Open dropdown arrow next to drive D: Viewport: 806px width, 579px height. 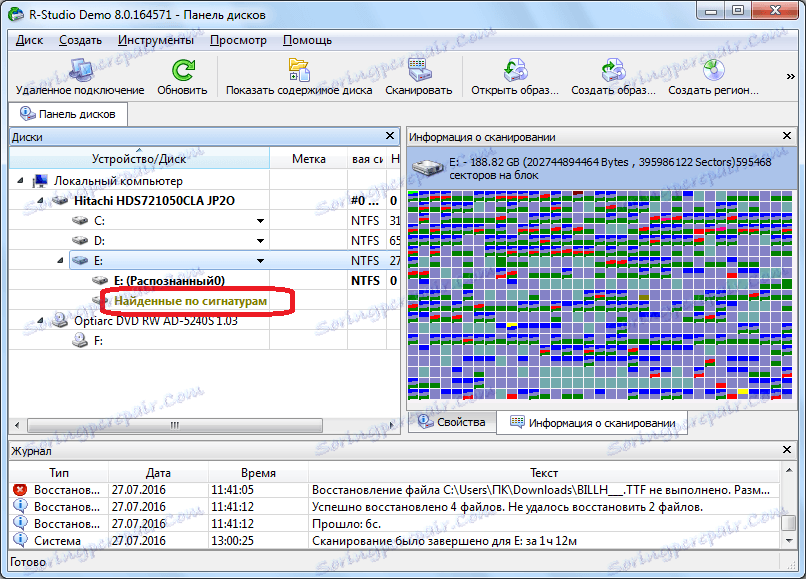click(x=261, y=241)
